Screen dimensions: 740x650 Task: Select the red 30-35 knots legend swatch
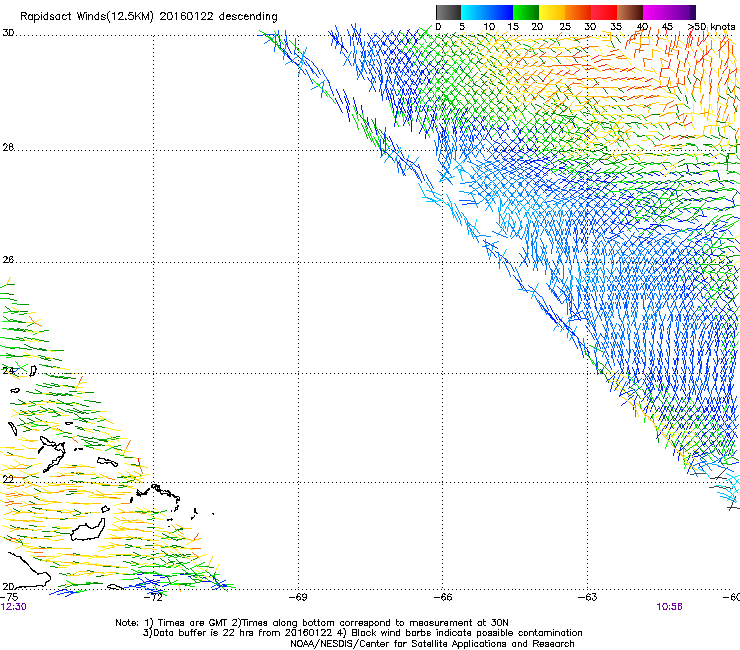[604, 12]
